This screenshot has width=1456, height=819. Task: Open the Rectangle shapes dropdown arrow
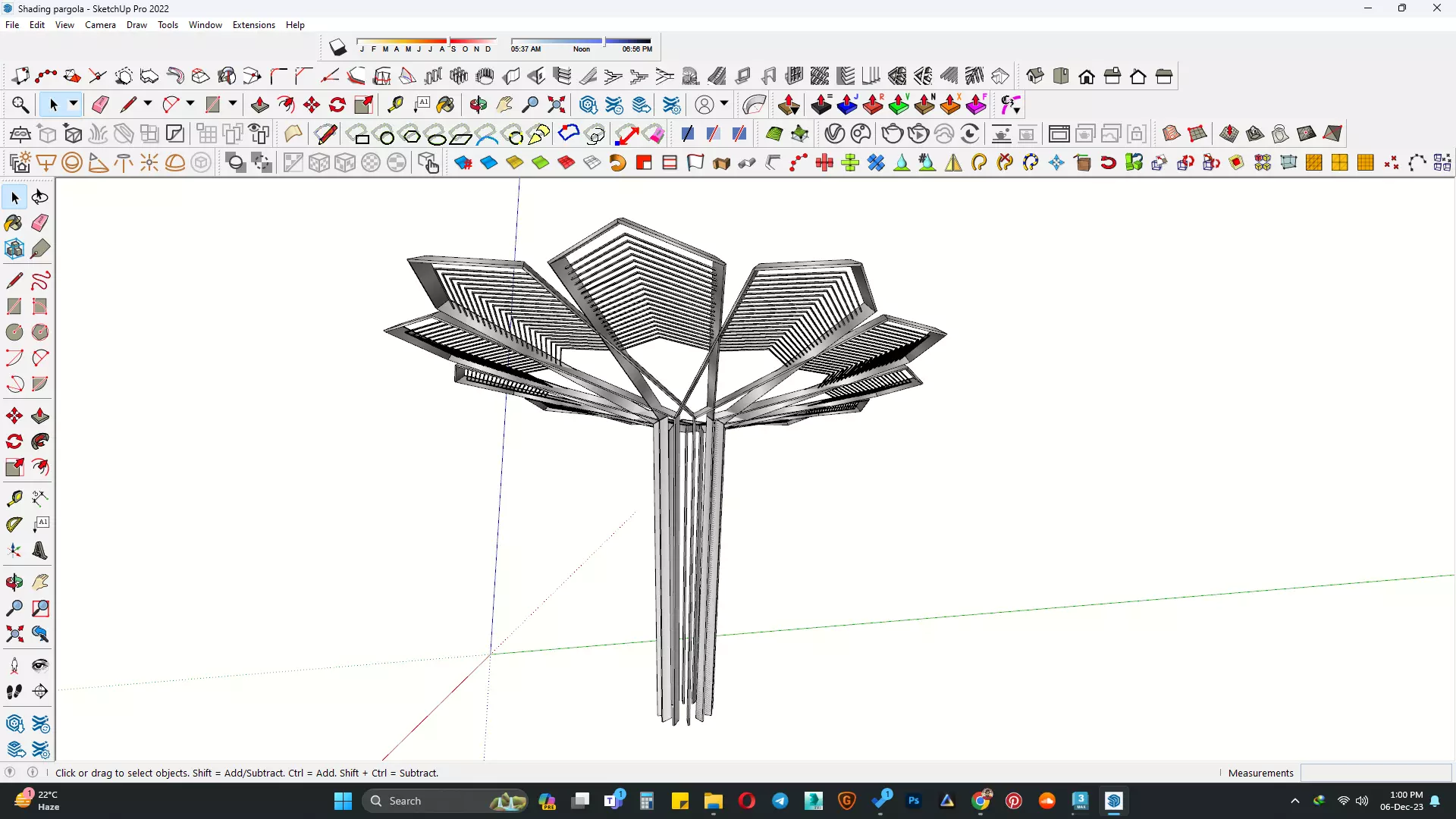click(232, 104)
